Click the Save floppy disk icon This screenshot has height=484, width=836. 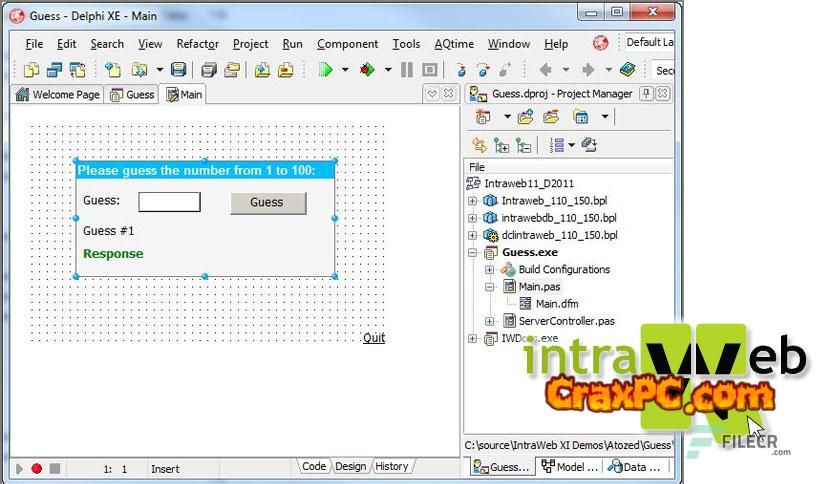pyautogui.click(x=178, y=70)
